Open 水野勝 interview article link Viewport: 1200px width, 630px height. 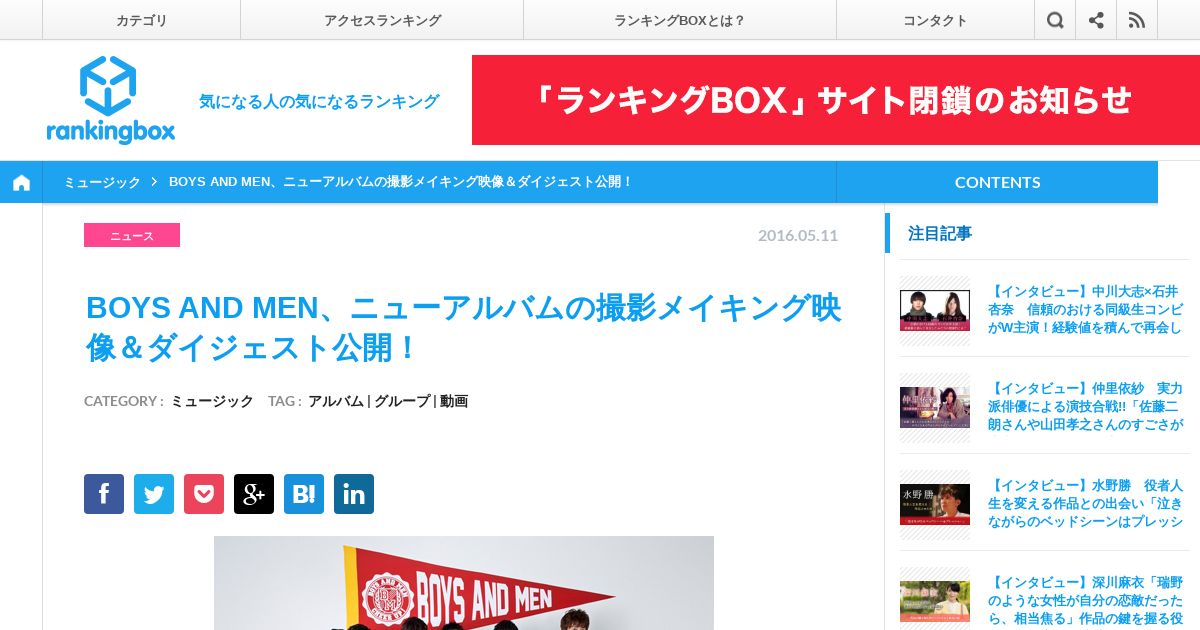(1085, 503)
